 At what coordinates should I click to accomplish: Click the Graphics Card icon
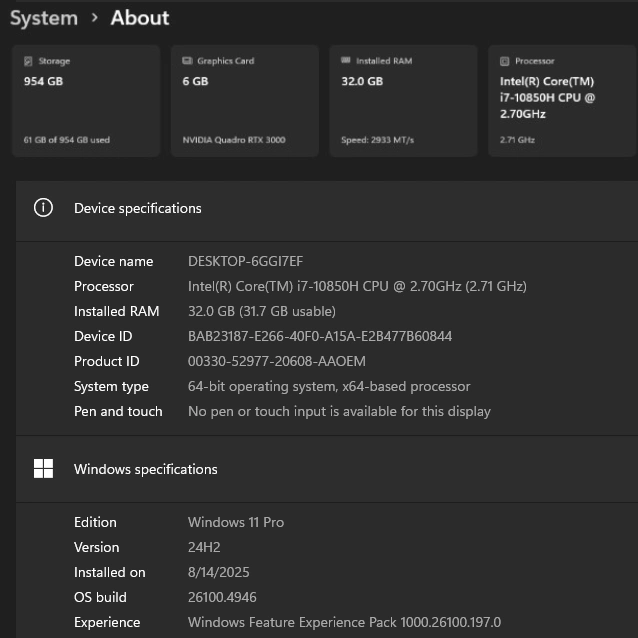(187, 61)
